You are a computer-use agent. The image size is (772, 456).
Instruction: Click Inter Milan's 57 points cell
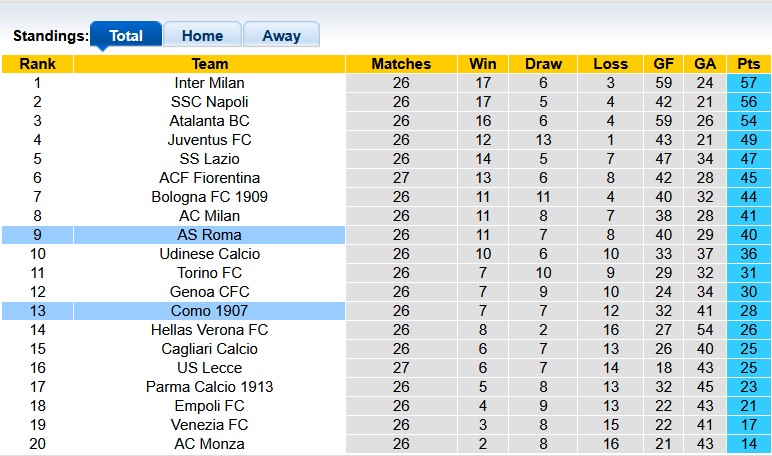[749, 83]
